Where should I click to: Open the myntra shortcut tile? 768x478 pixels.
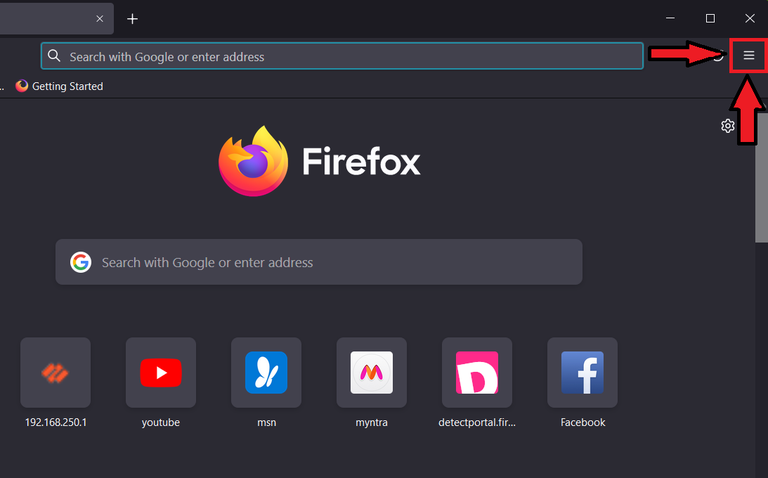click(372, 373)
